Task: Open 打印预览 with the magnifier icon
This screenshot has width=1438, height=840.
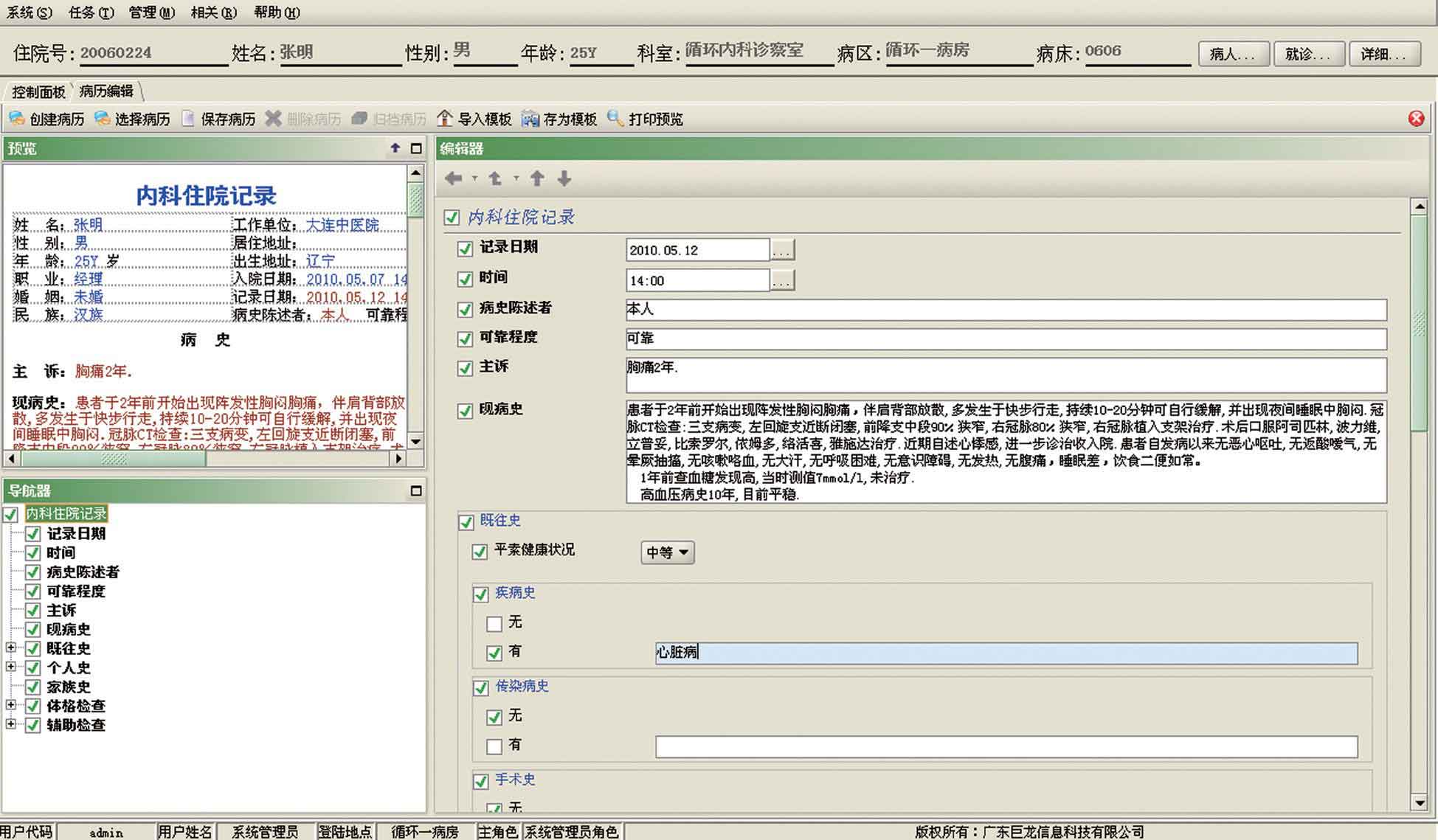Action: click(x=615, y=119)
